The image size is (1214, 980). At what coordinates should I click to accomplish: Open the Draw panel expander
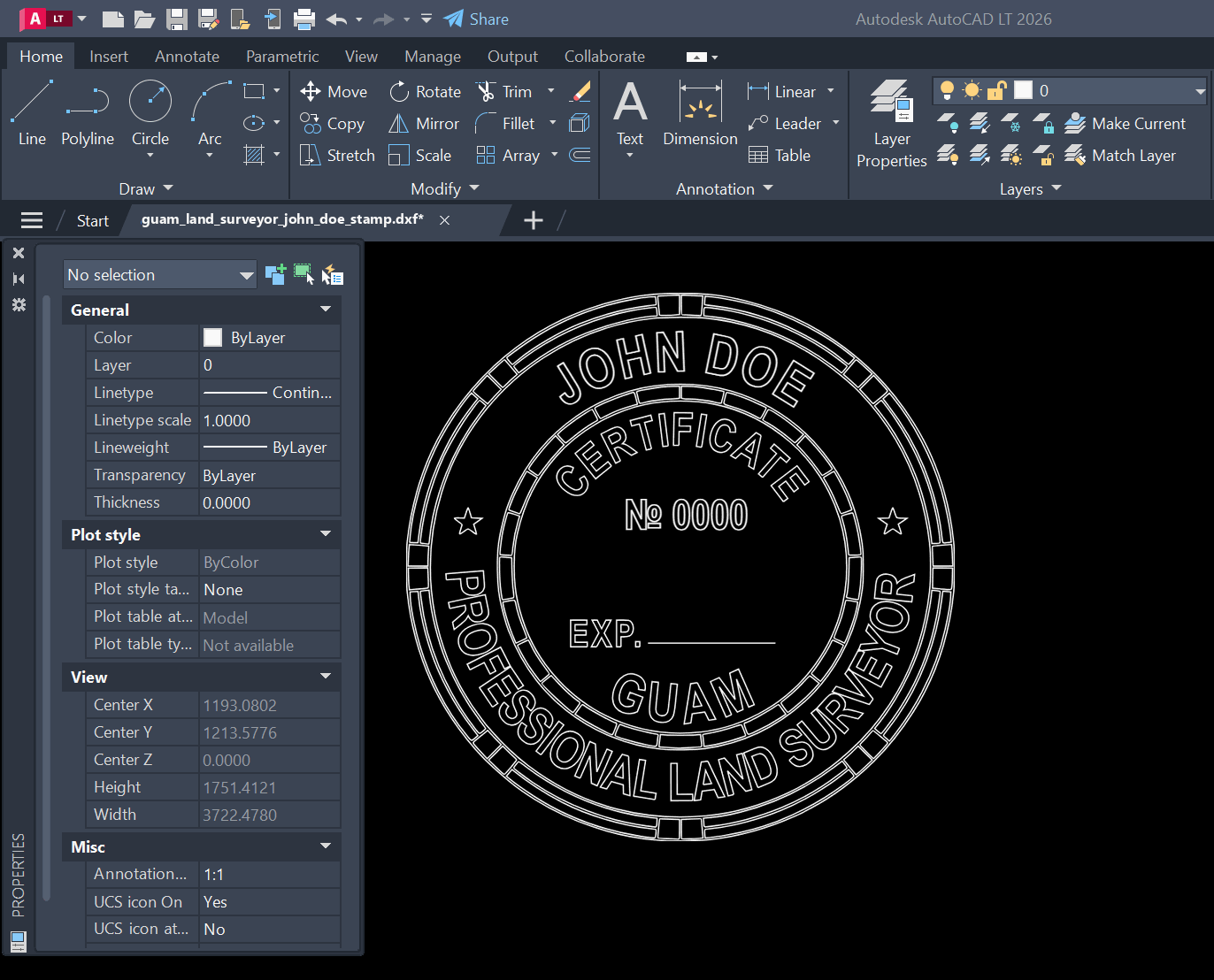pos(146,188)
